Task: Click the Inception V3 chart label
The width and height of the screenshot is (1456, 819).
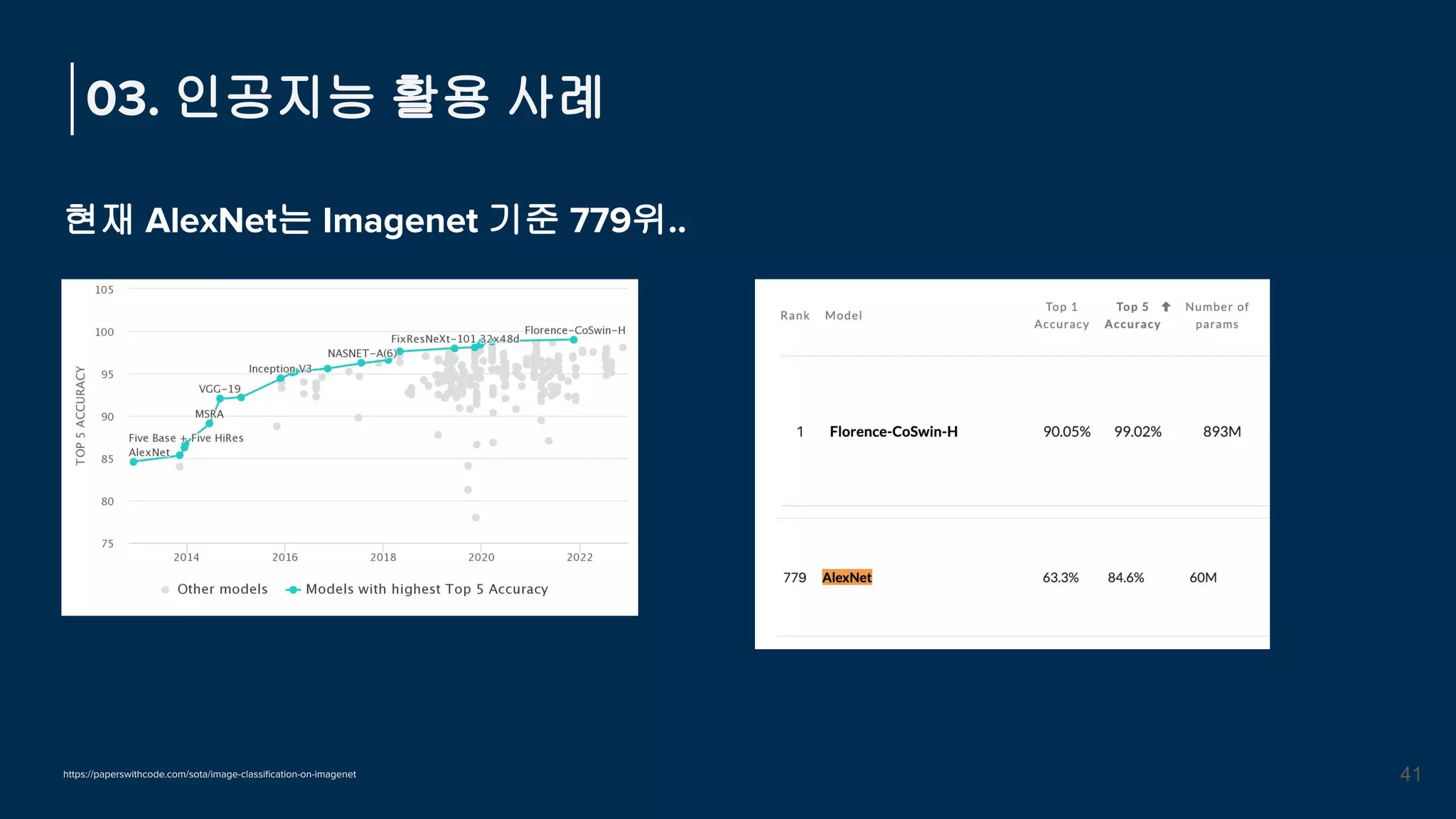Action: coord(280,369)
